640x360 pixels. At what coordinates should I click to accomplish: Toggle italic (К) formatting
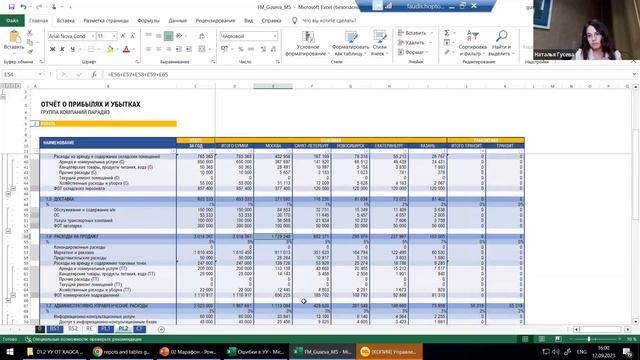62,49
